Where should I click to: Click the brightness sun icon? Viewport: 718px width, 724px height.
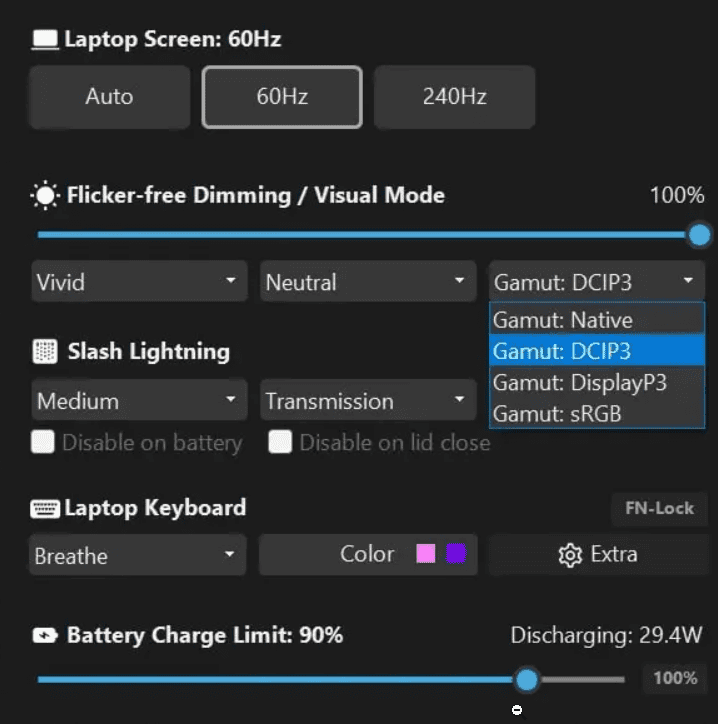[45, 195]
